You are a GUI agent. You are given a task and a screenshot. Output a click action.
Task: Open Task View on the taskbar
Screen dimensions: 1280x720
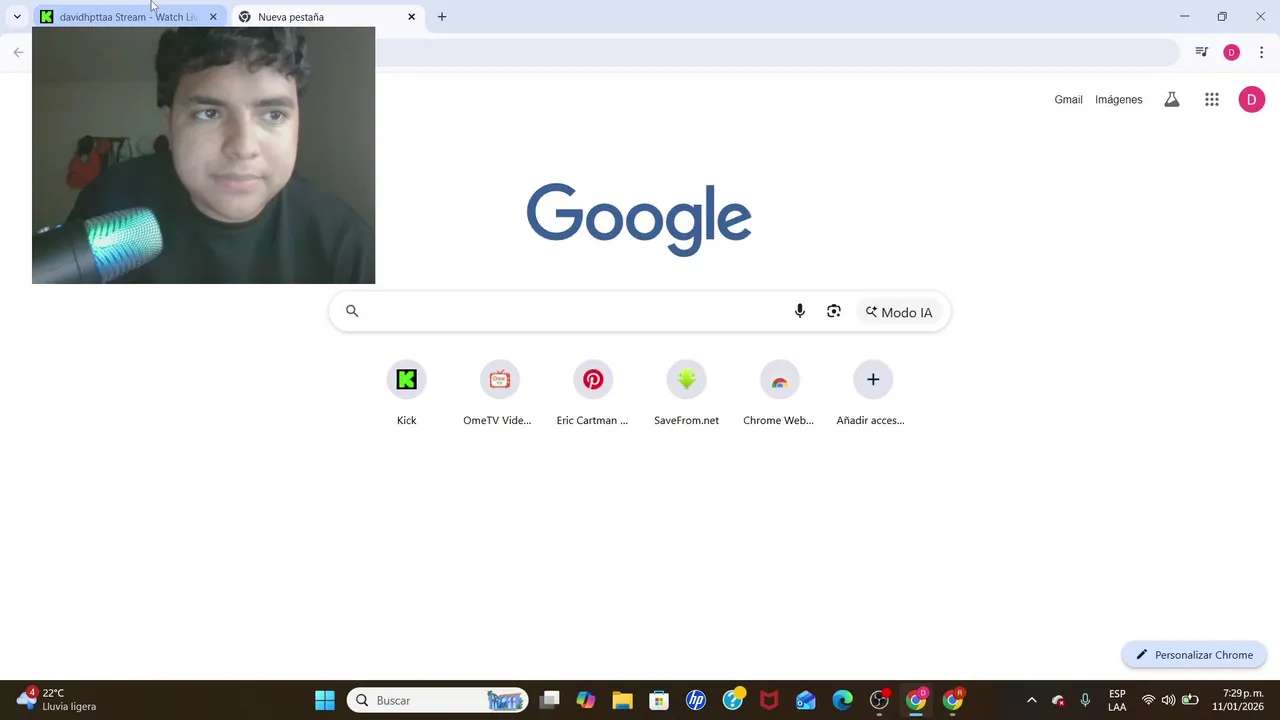[549, 700]
